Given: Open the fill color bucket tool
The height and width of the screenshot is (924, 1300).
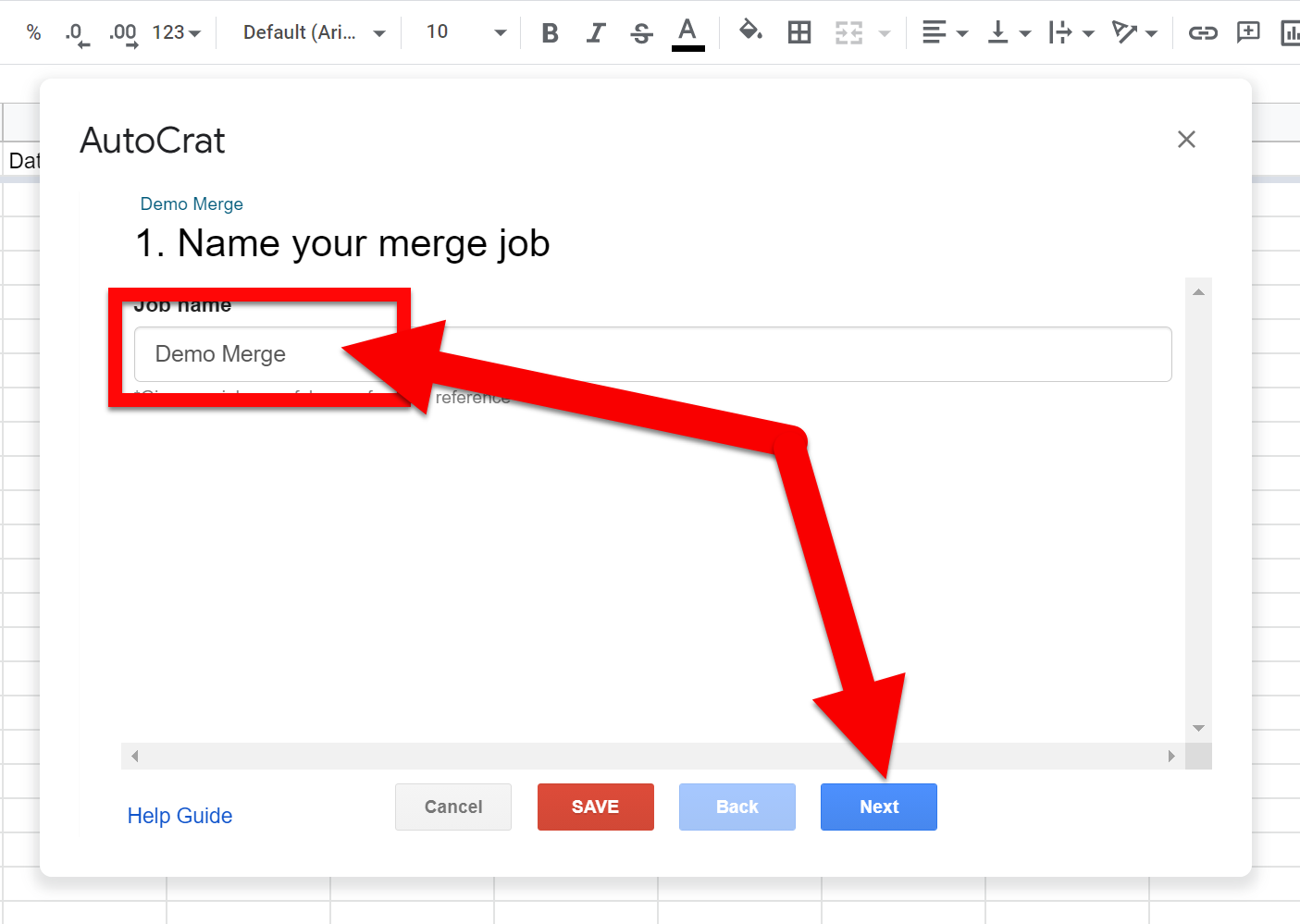Looking at the screenshot, I should tap(750, 31).
